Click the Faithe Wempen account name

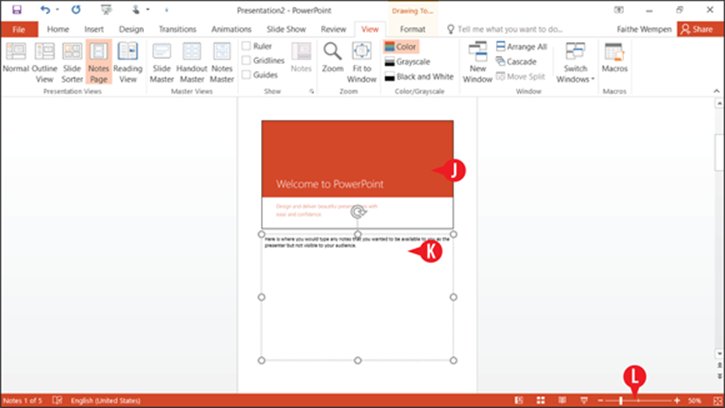pyautogui.click(x=644, y=29)
